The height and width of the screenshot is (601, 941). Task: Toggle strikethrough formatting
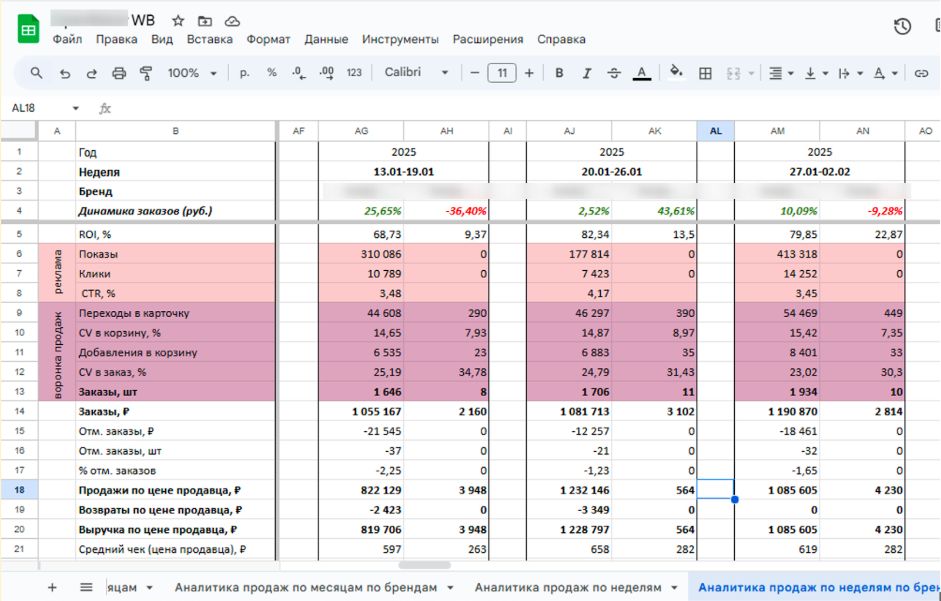pos(614,73)
